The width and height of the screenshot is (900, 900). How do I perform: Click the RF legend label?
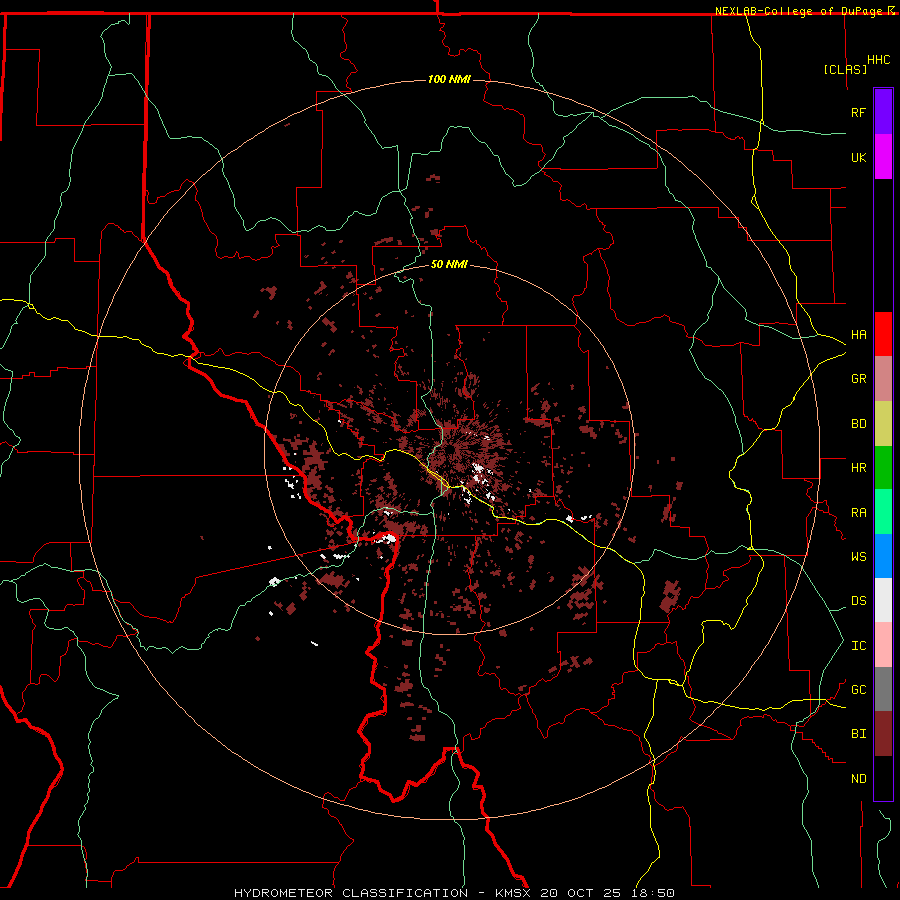click(x=858, y=113)
